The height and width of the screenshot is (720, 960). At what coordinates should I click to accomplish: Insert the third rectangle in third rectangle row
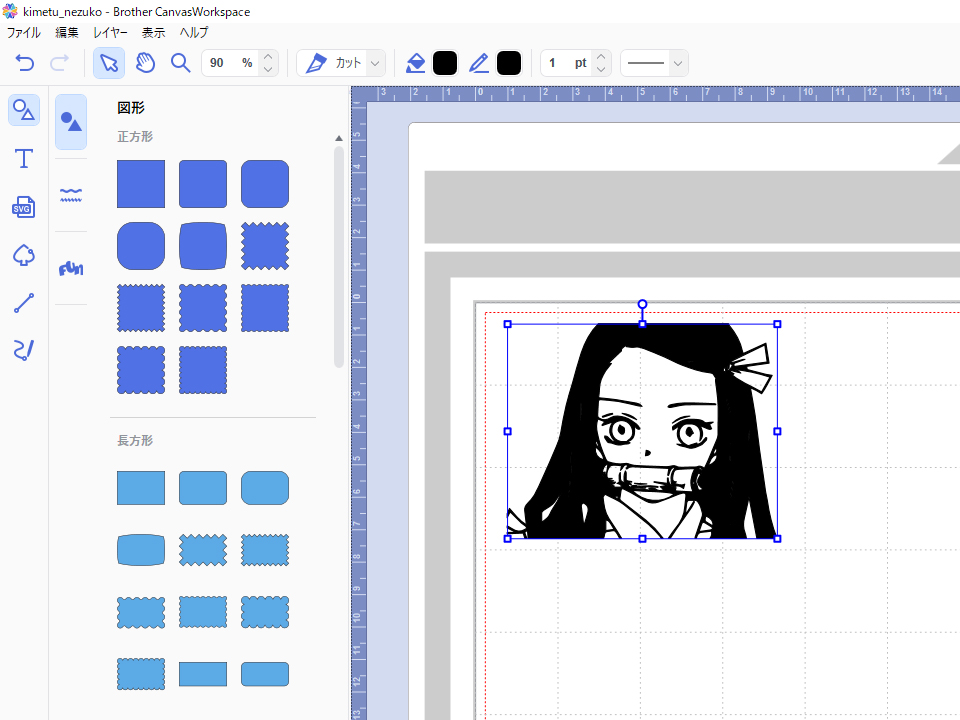click(x=264, y=612)
